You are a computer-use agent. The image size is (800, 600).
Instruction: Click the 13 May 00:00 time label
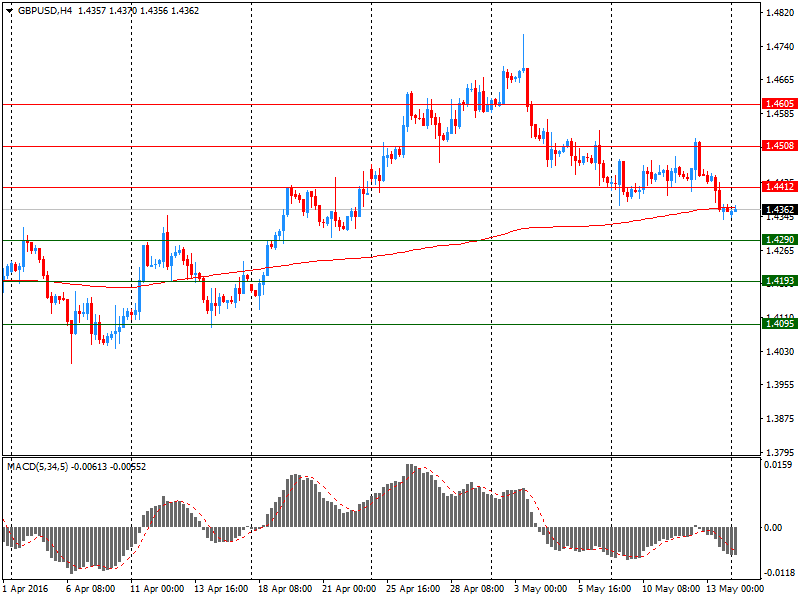[x=735, y=589]
